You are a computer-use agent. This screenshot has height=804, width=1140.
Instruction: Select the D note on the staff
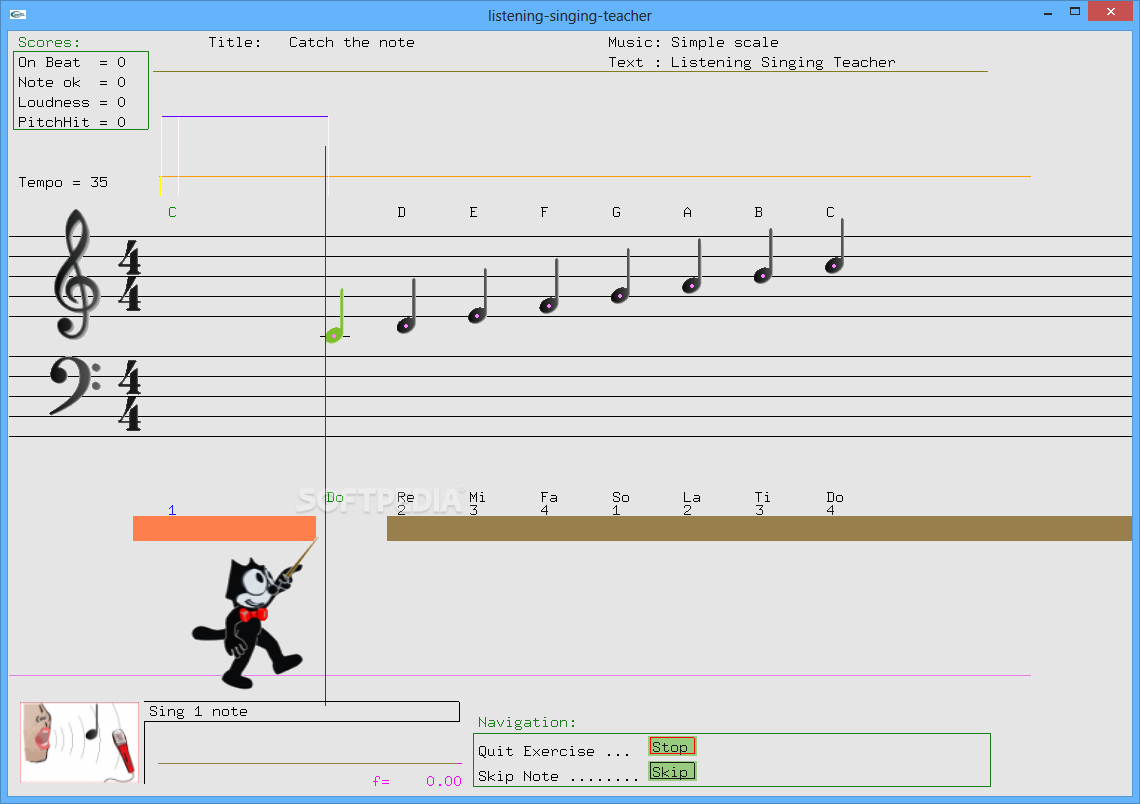406,306
